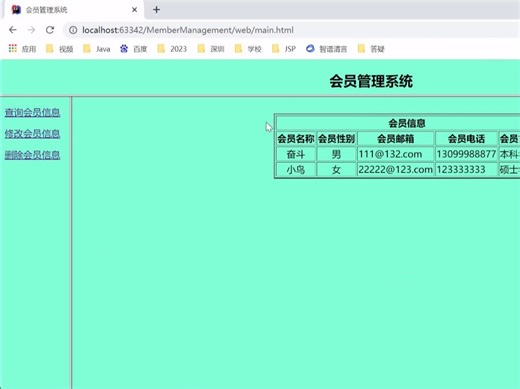
Task: Open the 百度 bookmark
Action: (x=134, y=49)
